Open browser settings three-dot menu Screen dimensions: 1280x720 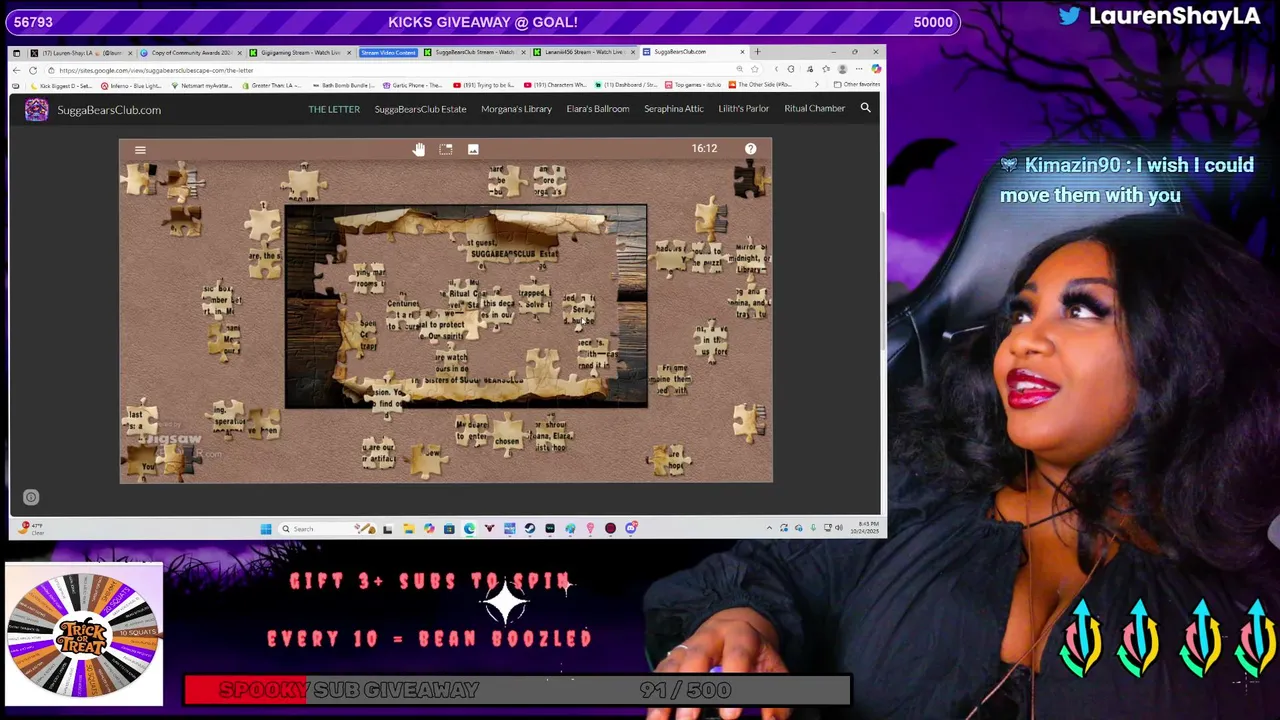pos(859,69)
